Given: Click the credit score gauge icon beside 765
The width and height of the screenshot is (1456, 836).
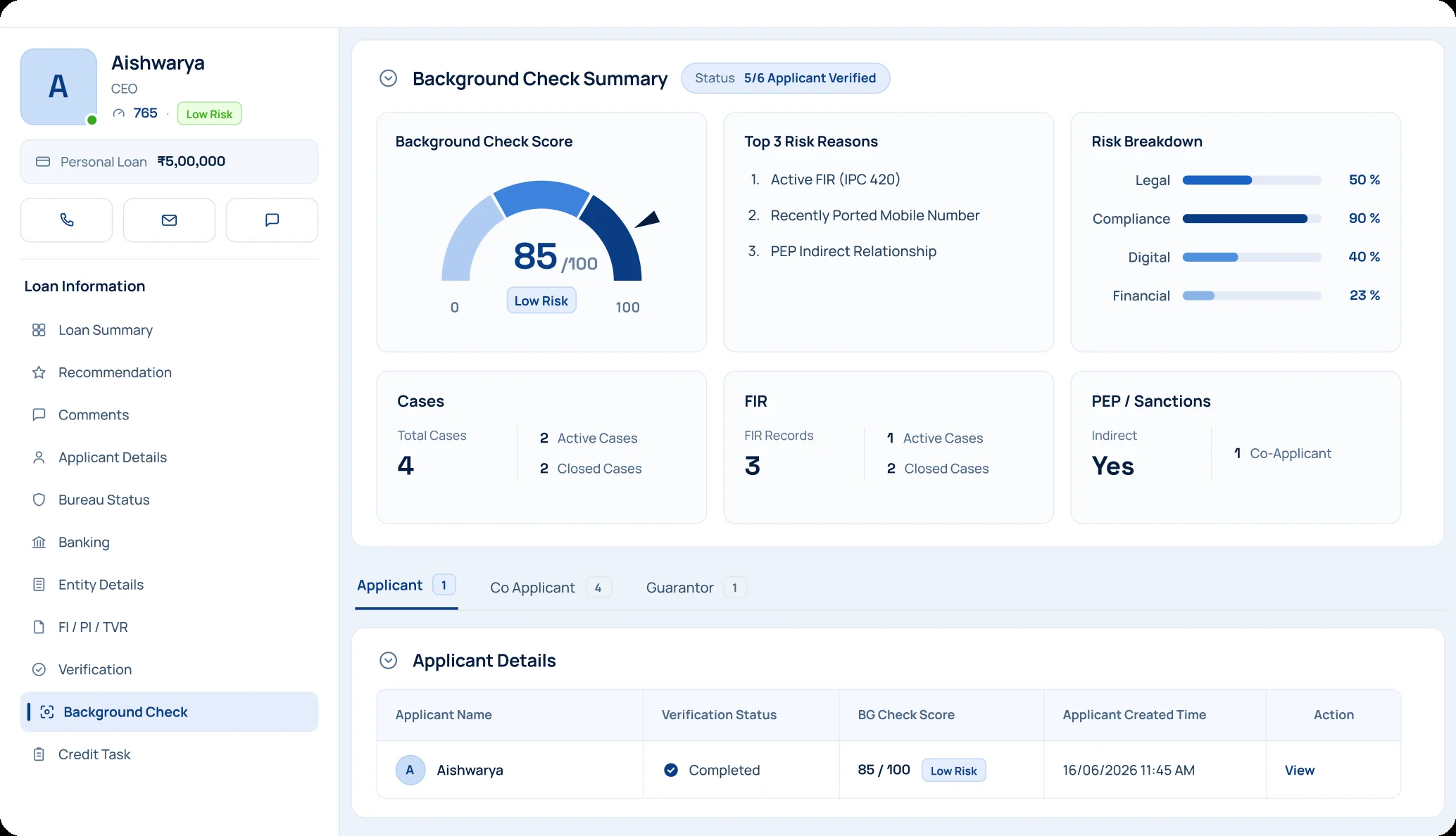Looking at the screenshot, I should click(119, 113).
